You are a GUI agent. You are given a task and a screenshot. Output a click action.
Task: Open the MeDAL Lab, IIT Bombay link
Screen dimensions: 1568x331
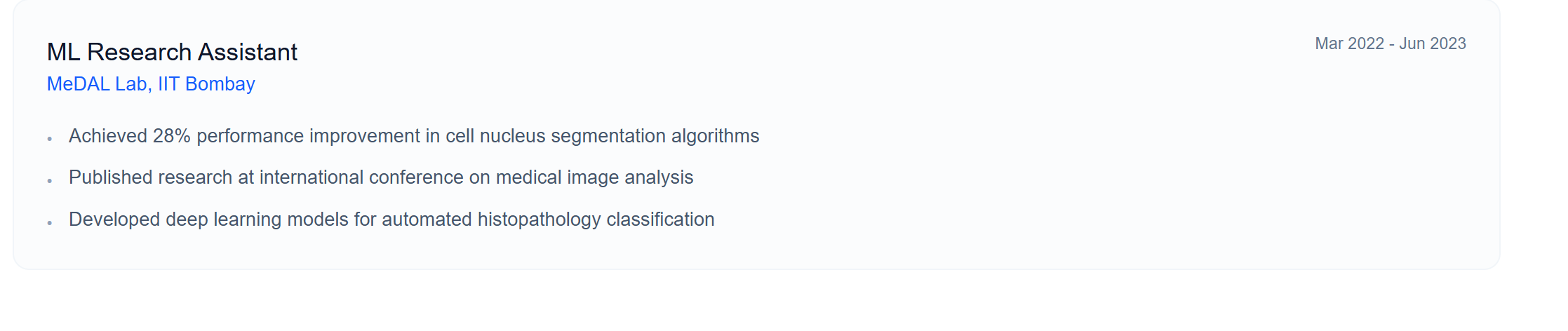pos(151,84)
